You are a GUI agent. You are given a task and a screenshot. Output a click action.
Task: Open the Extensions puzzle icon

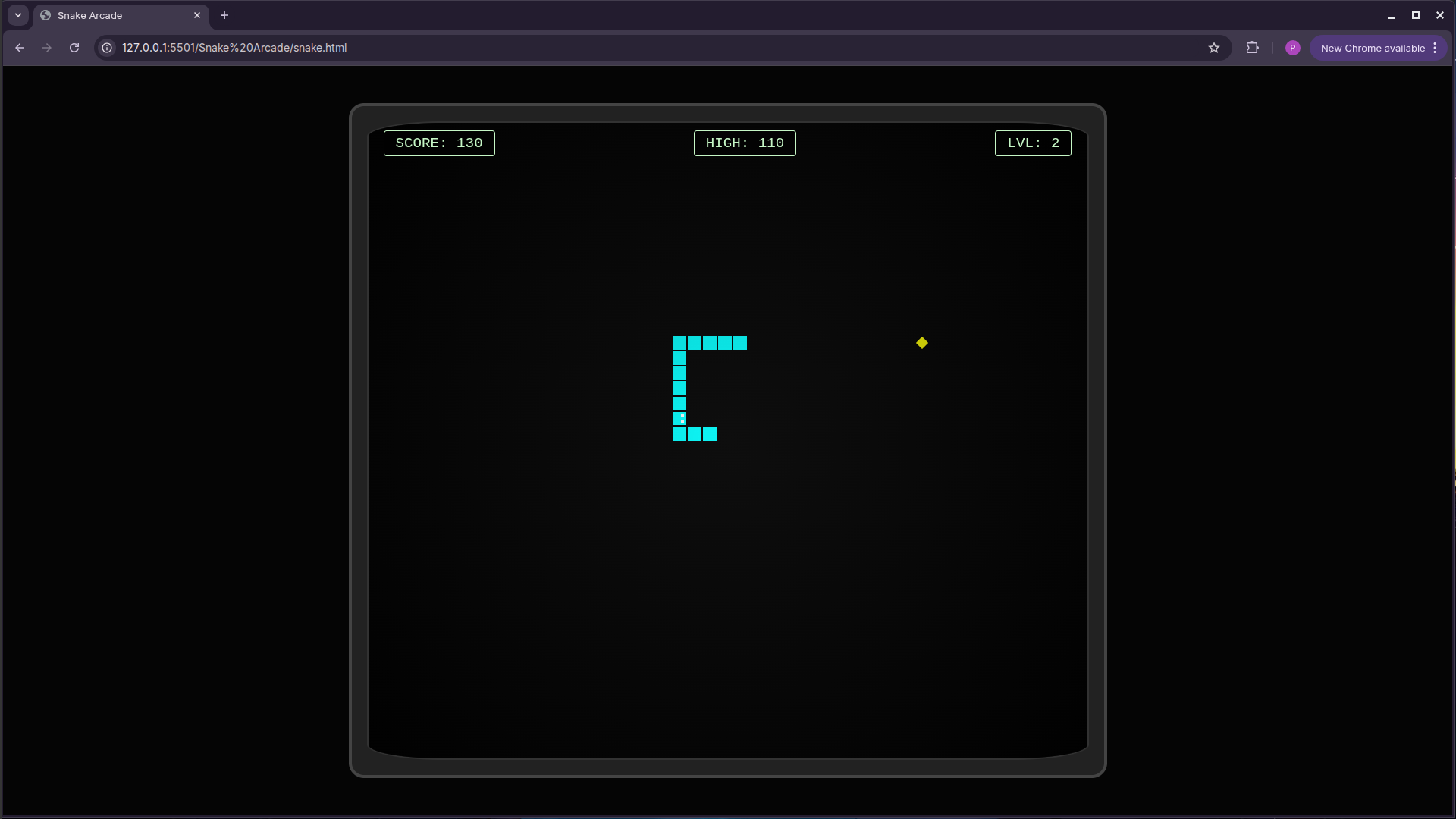pyautogui.click(x=1252, y=48)
